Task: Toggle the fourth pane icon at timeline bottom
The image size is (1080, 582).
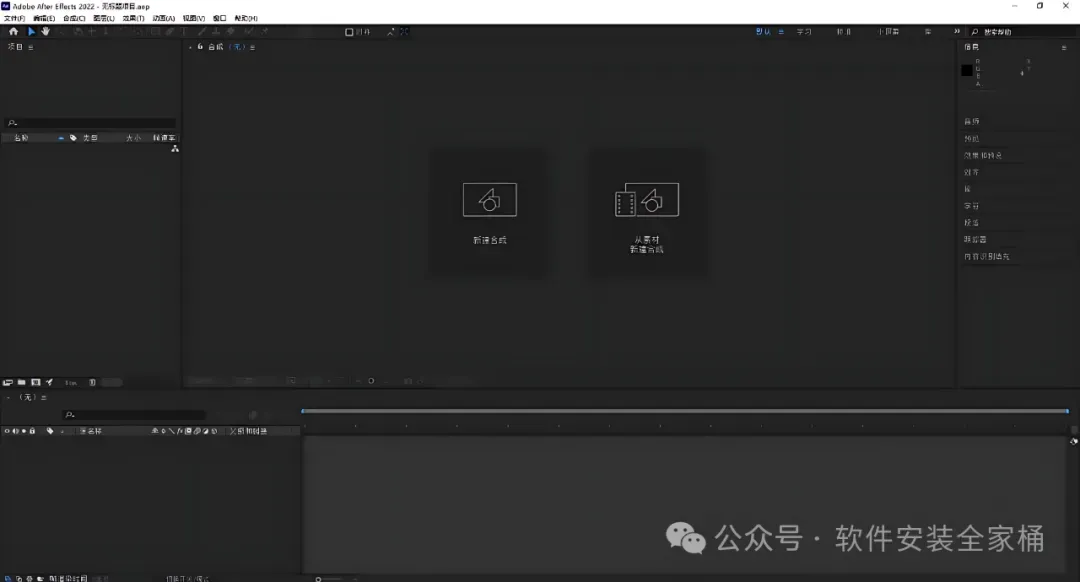Action: (40, 579)
